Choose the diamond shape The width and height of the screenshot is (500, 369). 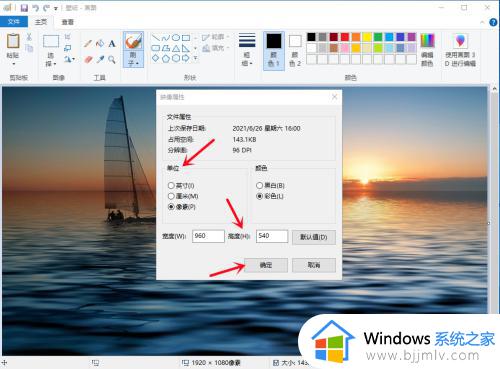[156, 58]
